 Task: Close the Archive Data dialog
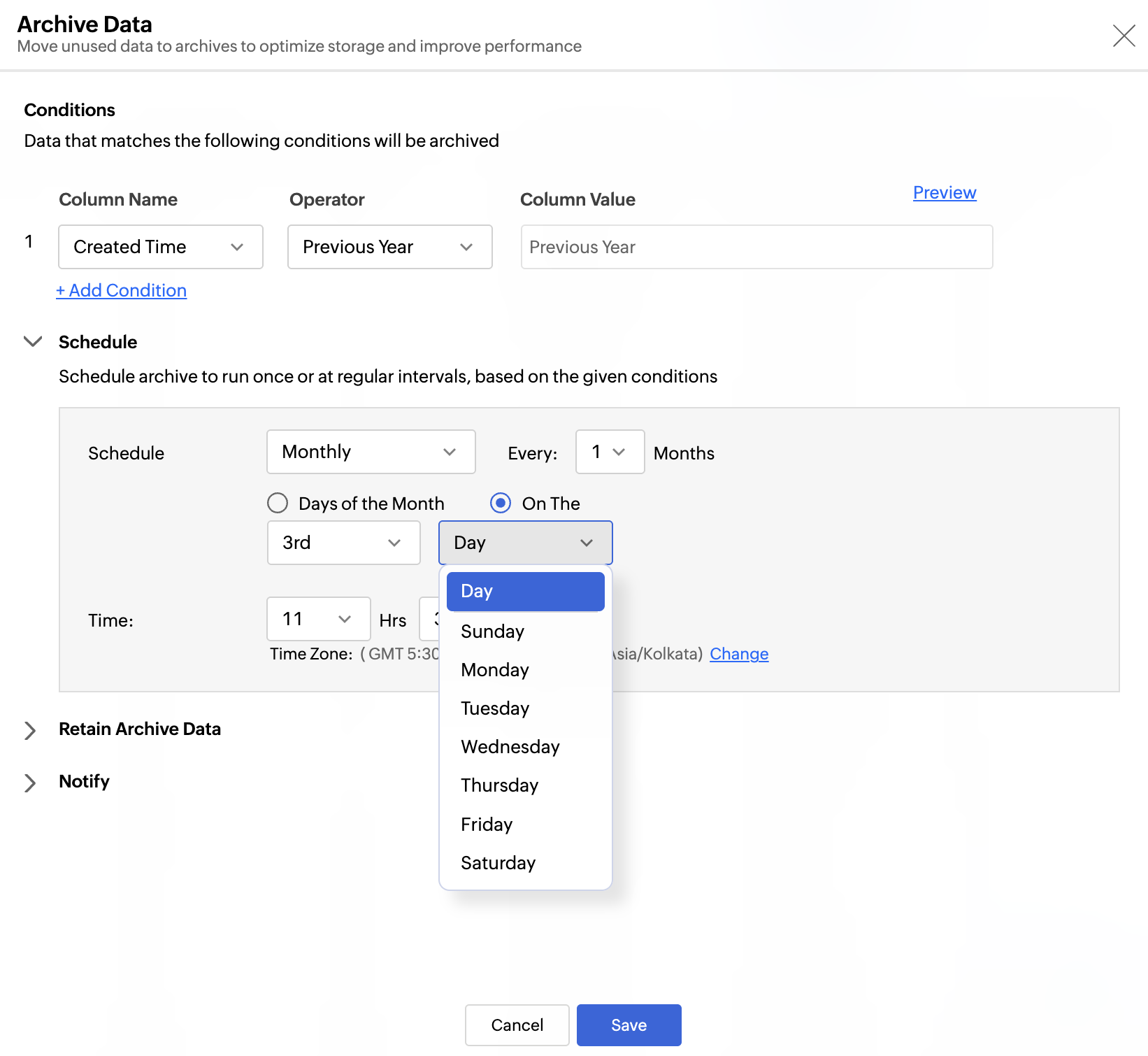point(1124,35)
